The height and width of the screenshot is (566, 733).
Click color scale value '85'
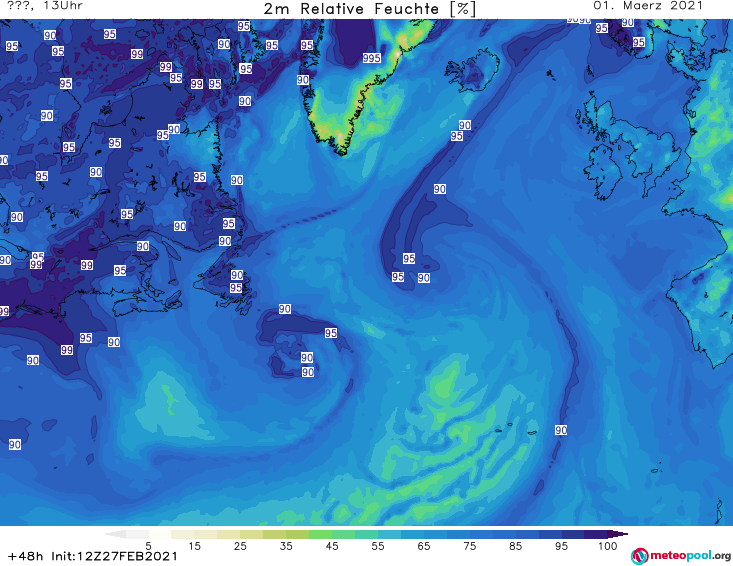pyautogui.click(x=516, y=546)
